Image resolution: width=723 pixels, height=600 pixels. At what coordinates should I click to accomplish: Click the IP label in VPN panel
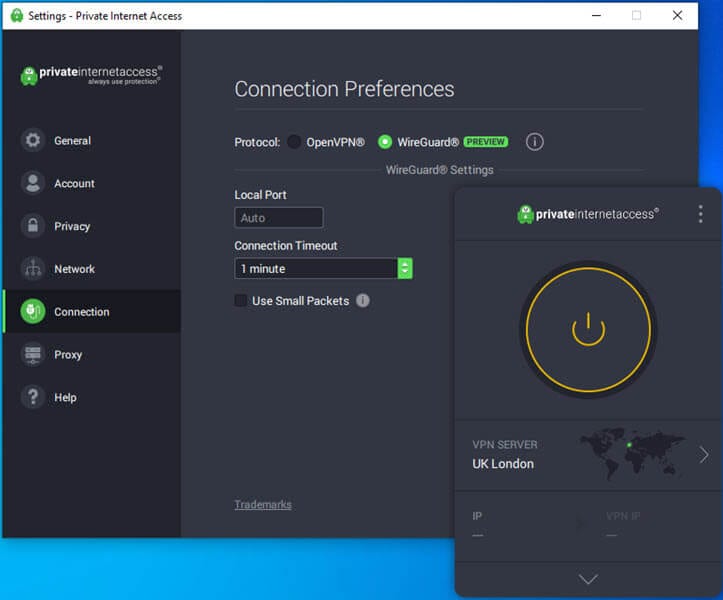[477, 516]
